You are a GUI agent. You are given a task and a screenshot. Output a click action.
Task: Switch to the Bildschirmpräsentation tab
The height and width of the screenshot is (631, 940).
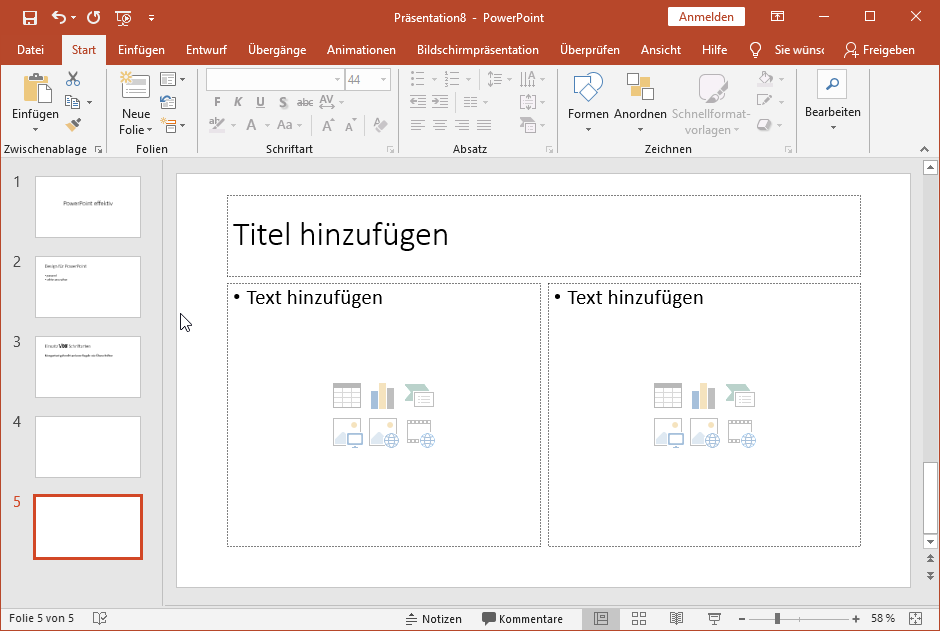click(x=478, y=50)
